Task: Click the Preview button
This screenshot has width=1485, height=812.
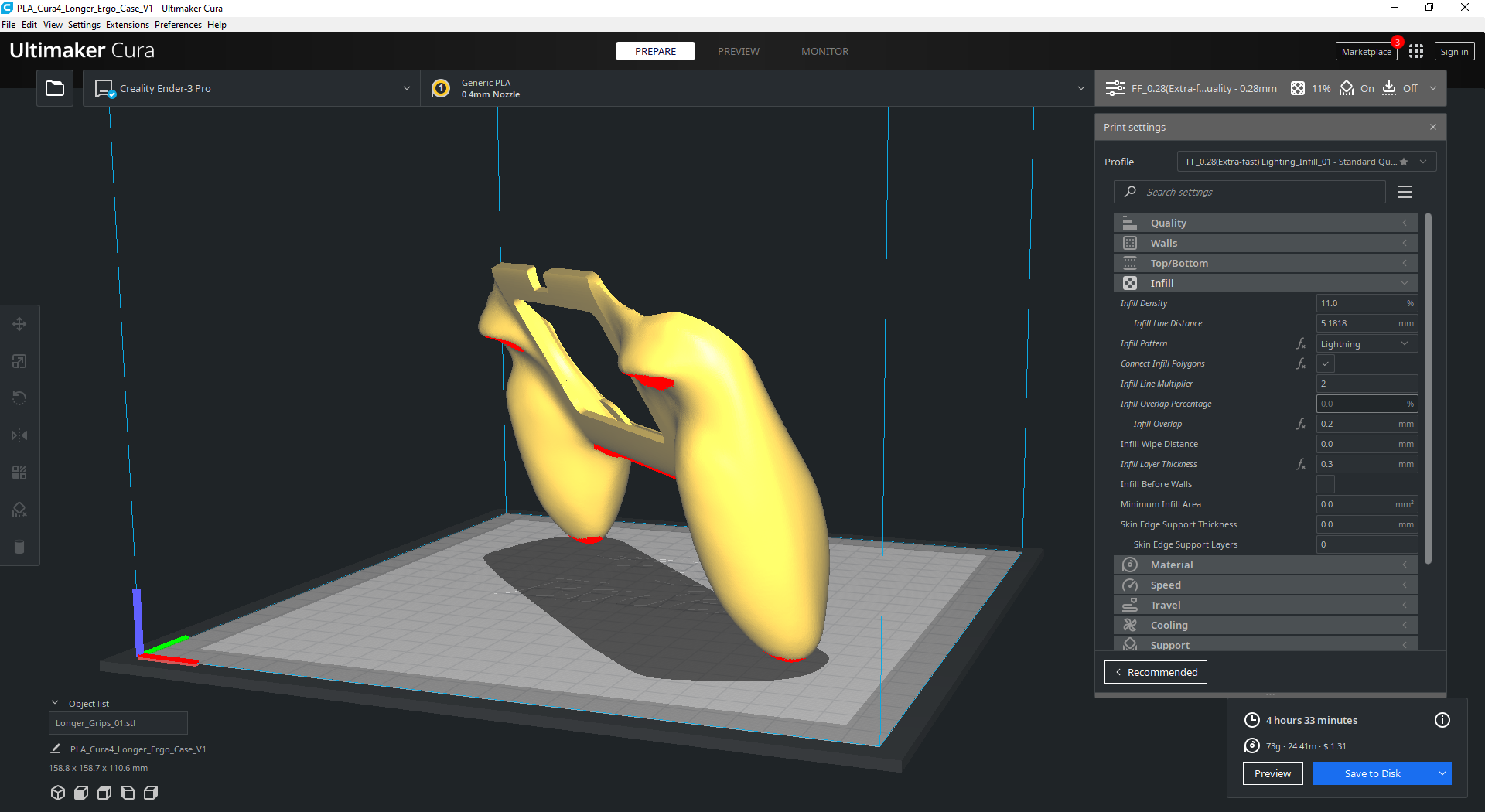Action: [1272, 773]
